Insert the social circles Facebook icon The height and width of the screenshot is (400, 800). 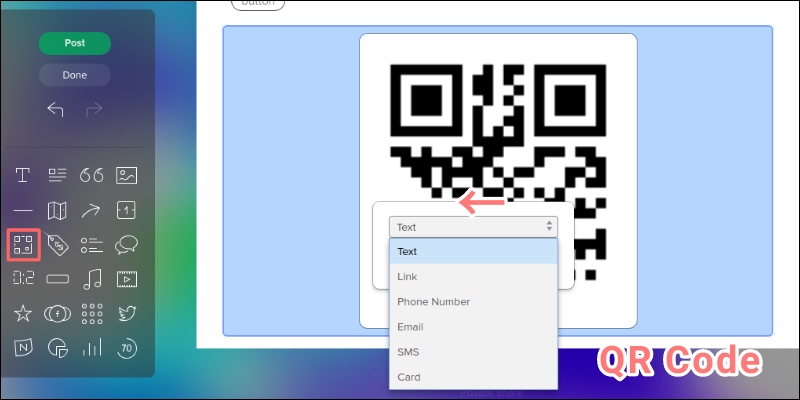pyautogui.click(x=57, y=314)
